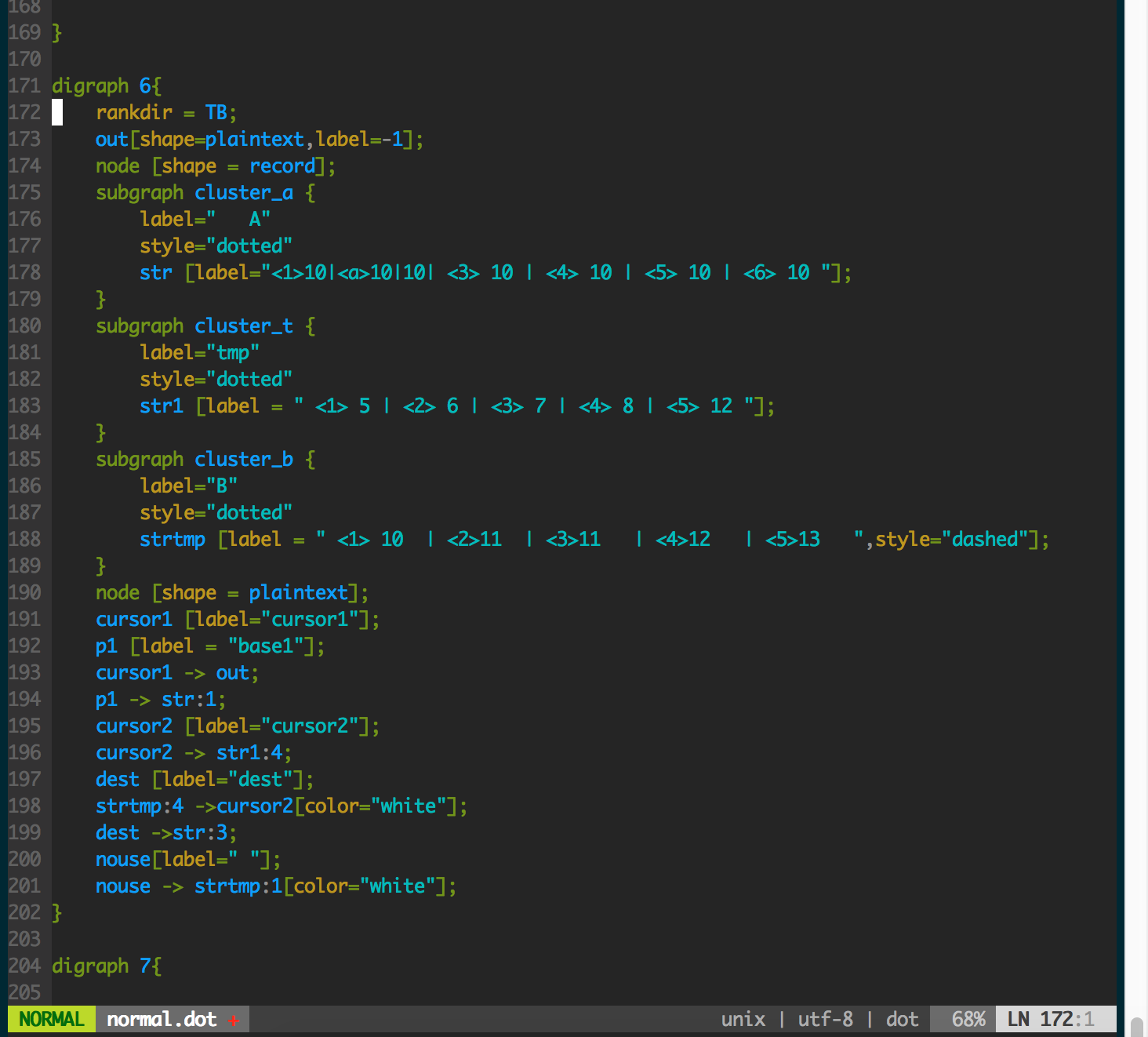Screen dimensions: 1148x1037
Task: Click 'cursor2 -> str1:4;' line
Action: click(194, 752)
